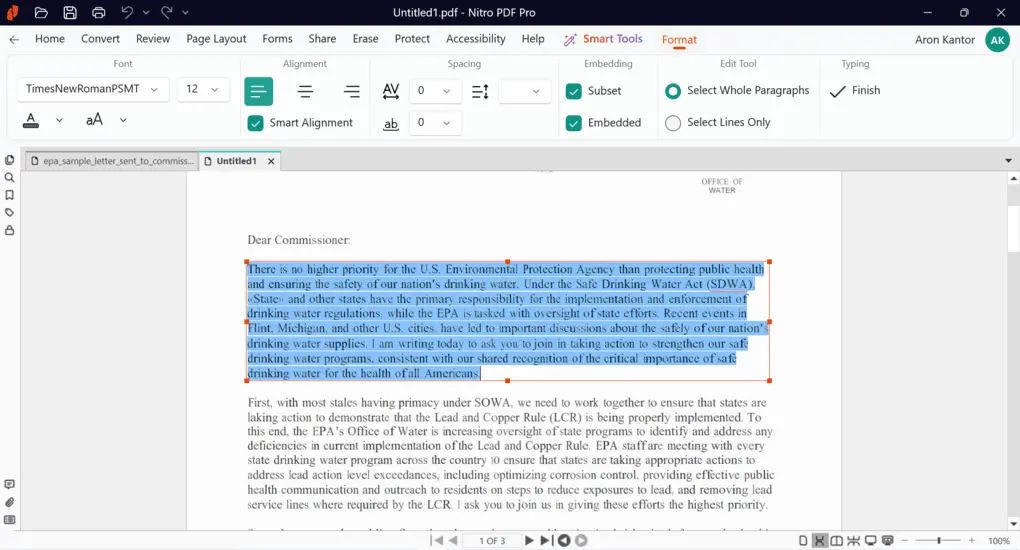The width and height of the screenshot is (1020, 550).
Task: Align text right
Action: [352, 91]
